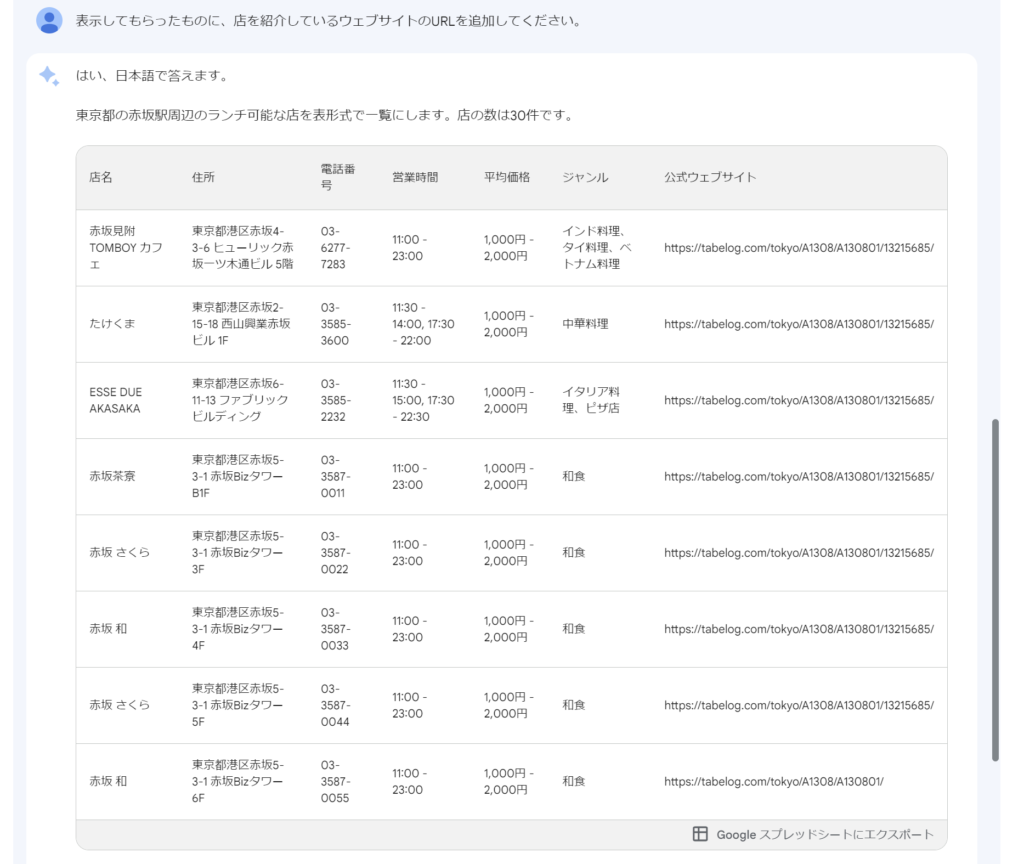Open the shorter tabelog link ending A130801/
Viewport: 1024px width, 864px height.
coord(774,782)
